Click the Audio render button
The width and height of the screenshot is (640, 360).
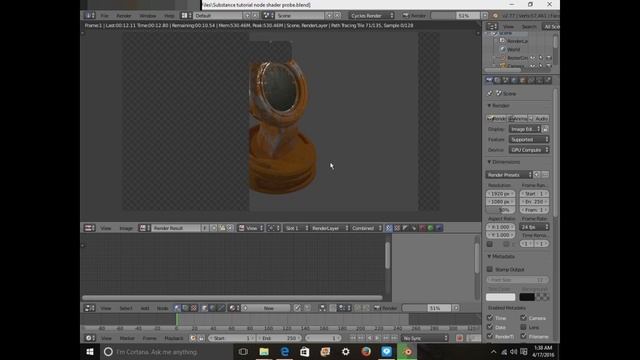pos(539,118)
